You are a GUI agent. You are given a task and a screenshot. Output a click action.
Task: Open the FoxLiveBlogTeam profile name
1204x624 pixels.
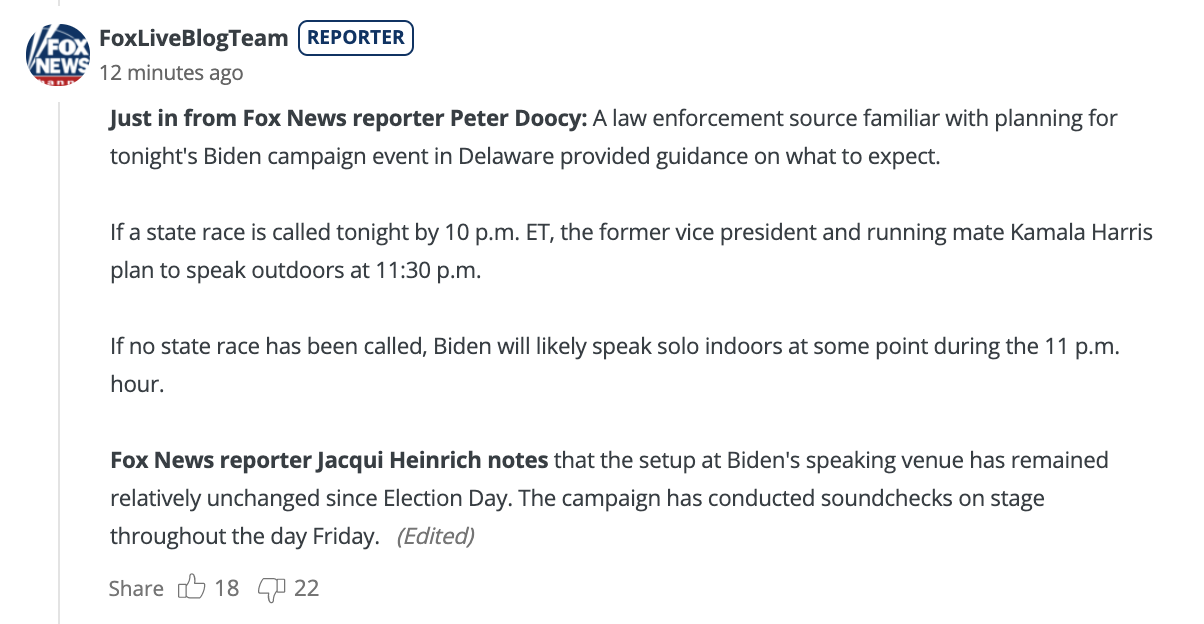[x=193, y=38]
